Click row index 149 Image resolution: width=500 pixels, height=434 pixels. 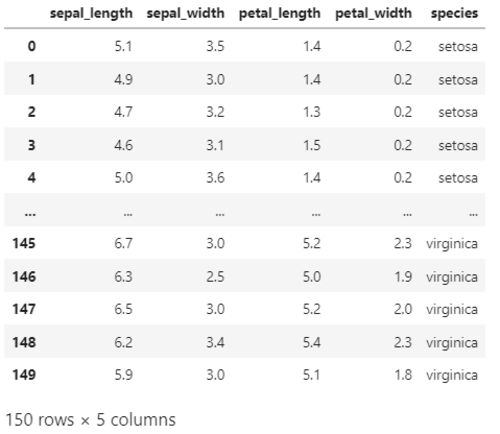click(24, 375)
